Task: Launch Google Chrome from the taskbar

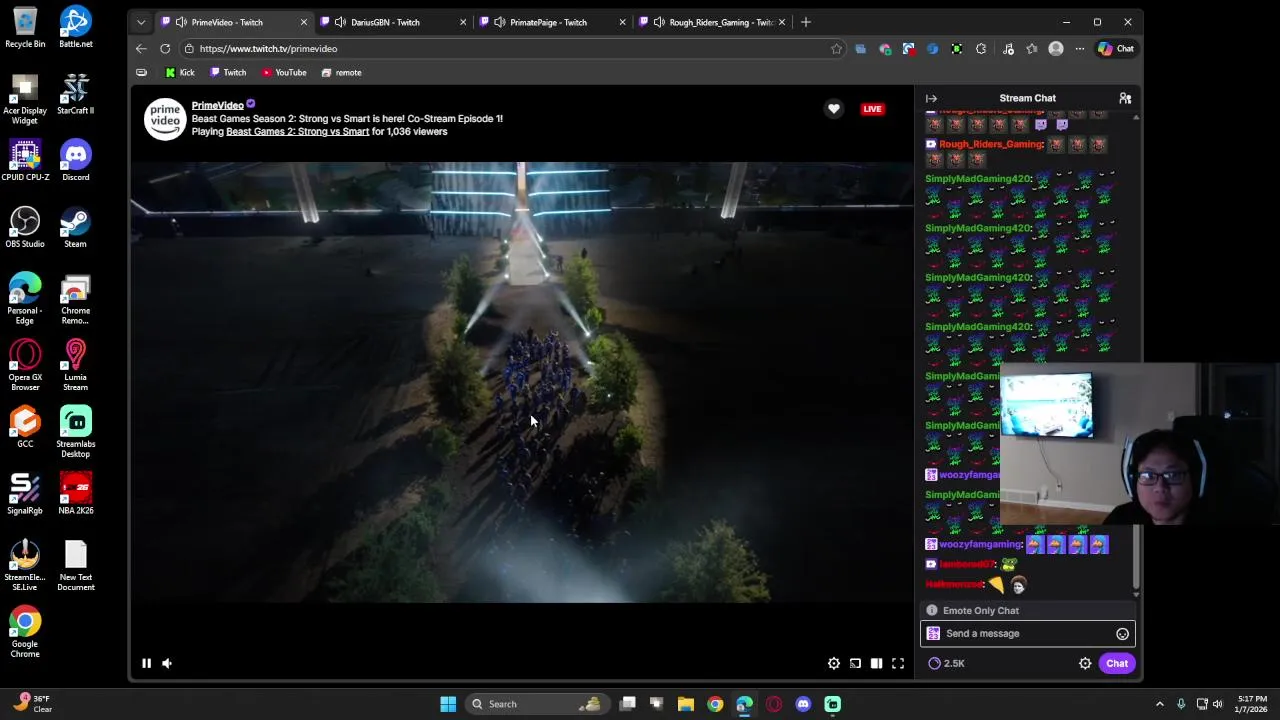Action: point(715,704)
